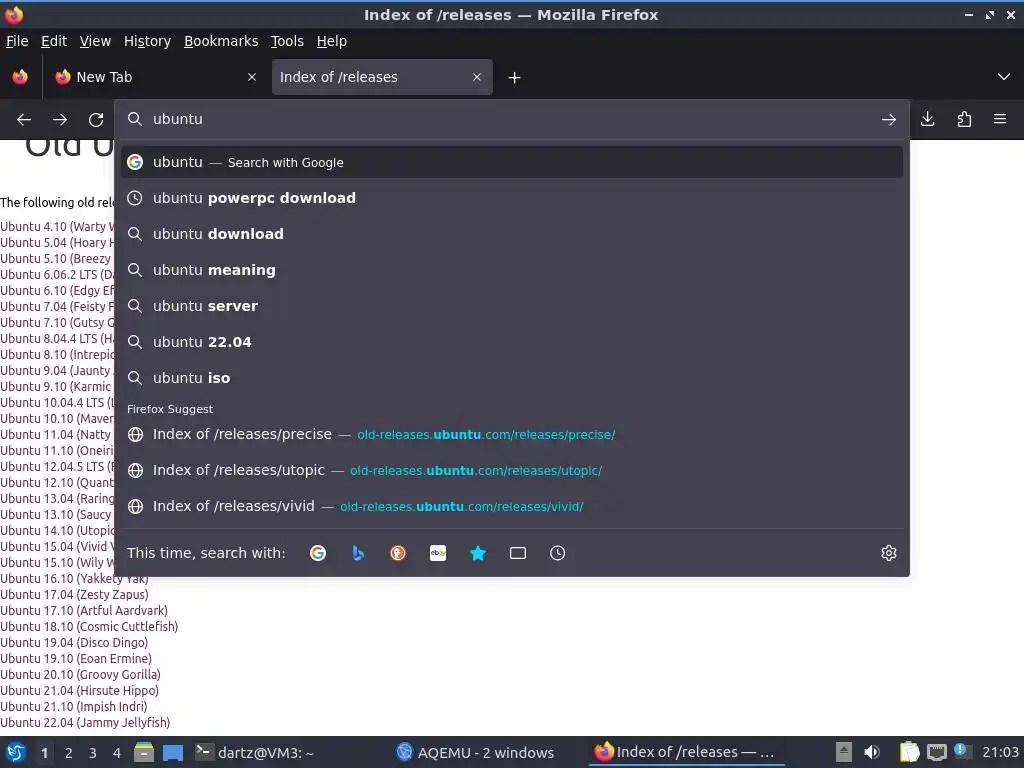Open Ubuntu 19.04 (Disco Dingo) link
This screenshot has height=768, width=1024.
point(74,643)
